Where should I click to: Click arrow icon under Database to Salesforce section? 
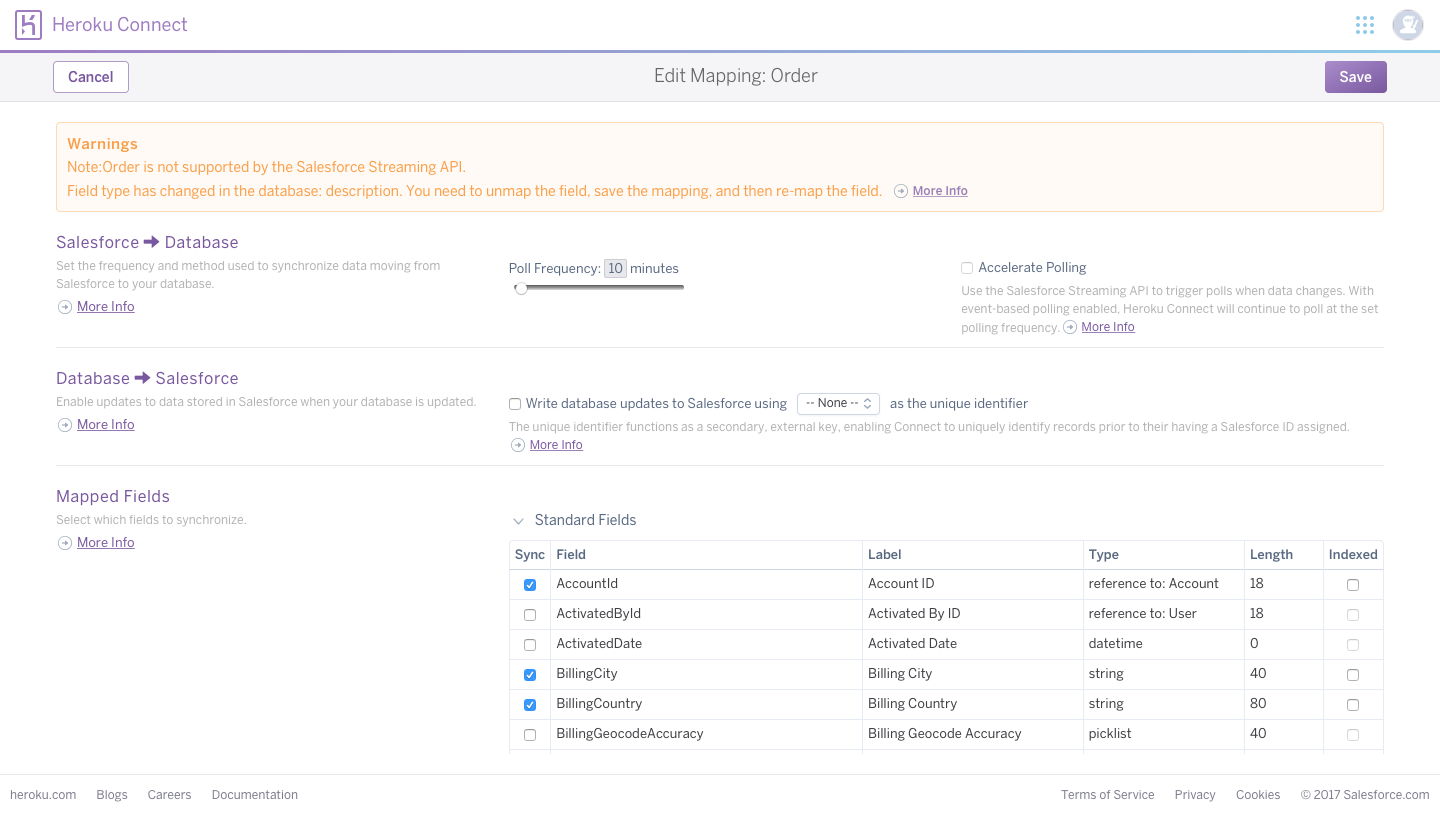point(65,425)
